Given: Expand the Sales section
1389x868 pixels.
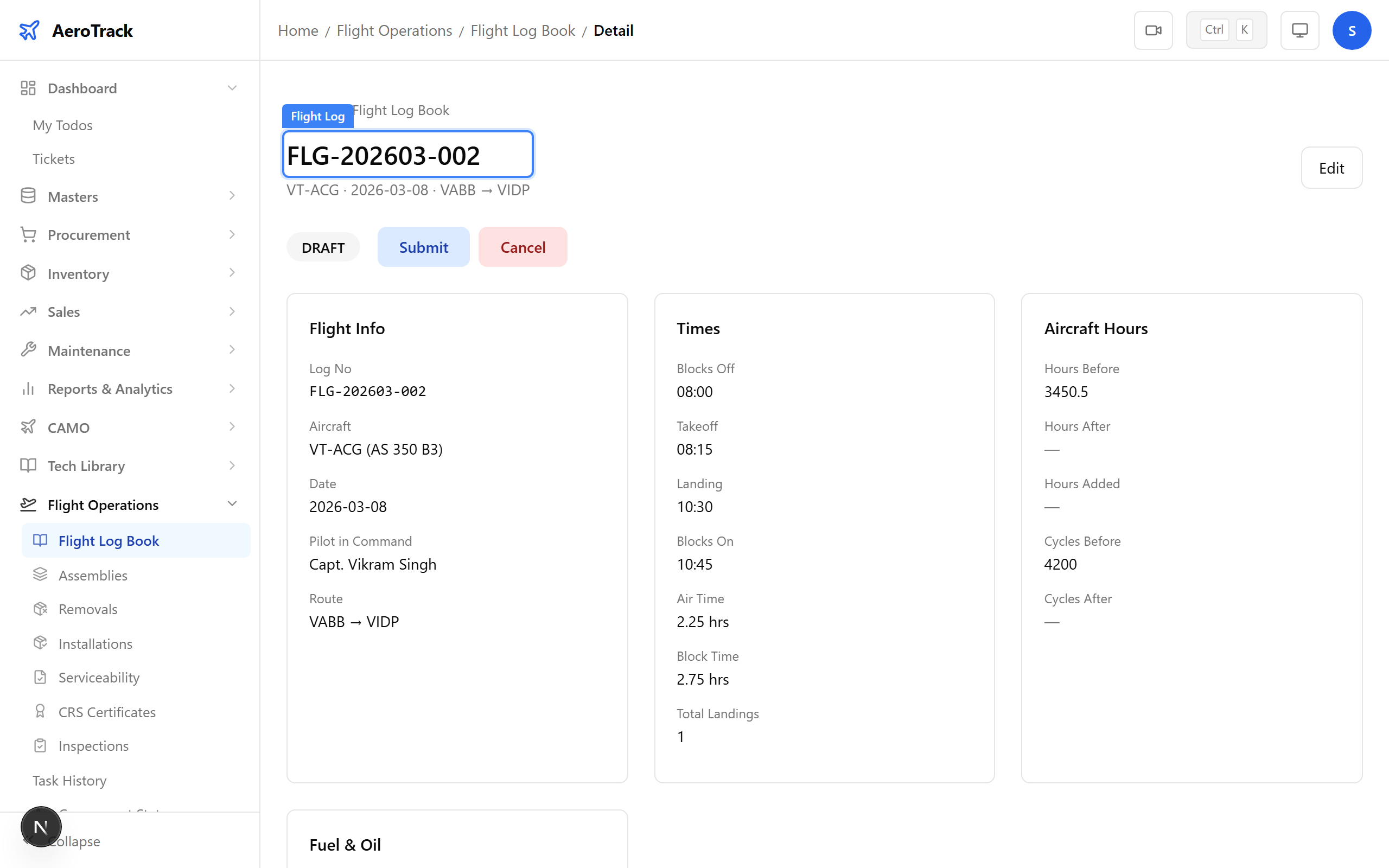Looking at the screenshot, I should pos(232,311).
